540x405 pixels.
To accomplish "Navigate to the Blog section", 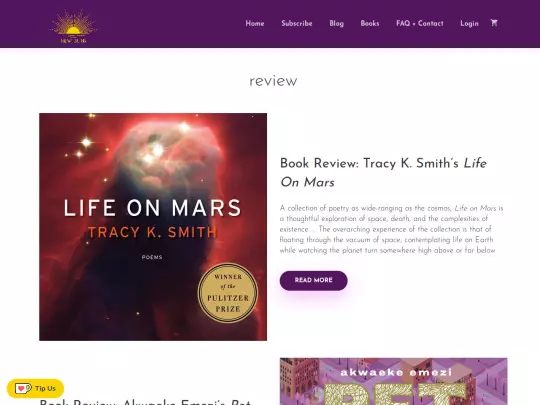I will (336, 23).
